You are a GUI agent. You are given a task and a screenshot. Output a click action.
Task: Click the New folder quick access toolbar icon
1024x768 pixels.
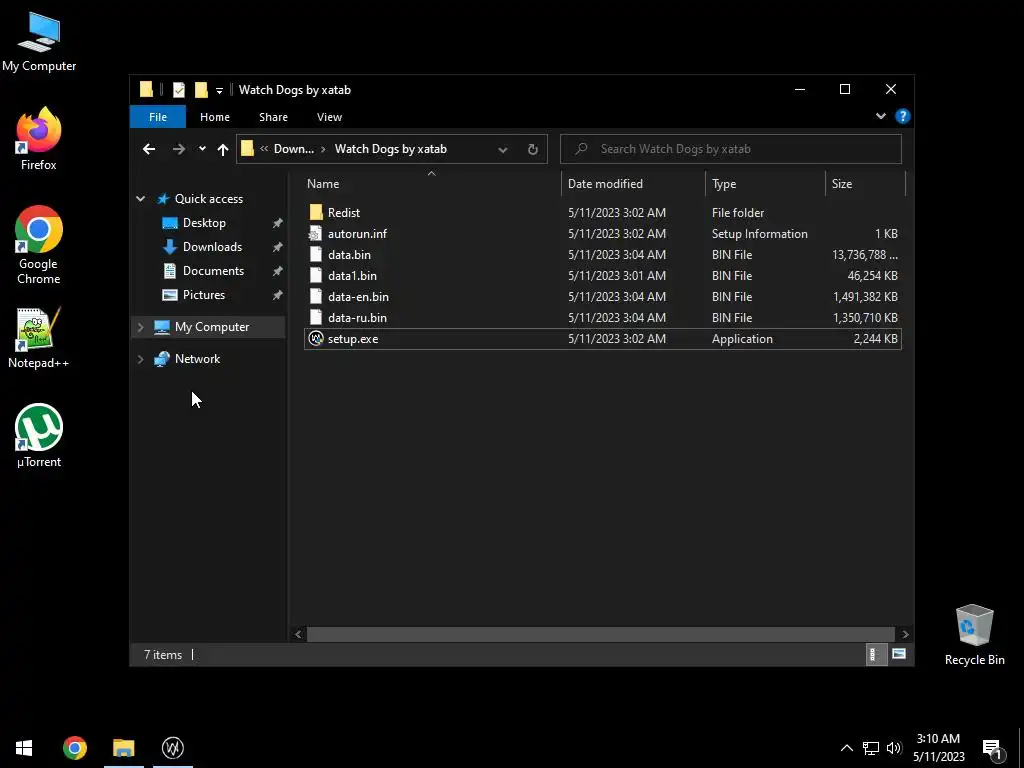(x=201, y=90)
